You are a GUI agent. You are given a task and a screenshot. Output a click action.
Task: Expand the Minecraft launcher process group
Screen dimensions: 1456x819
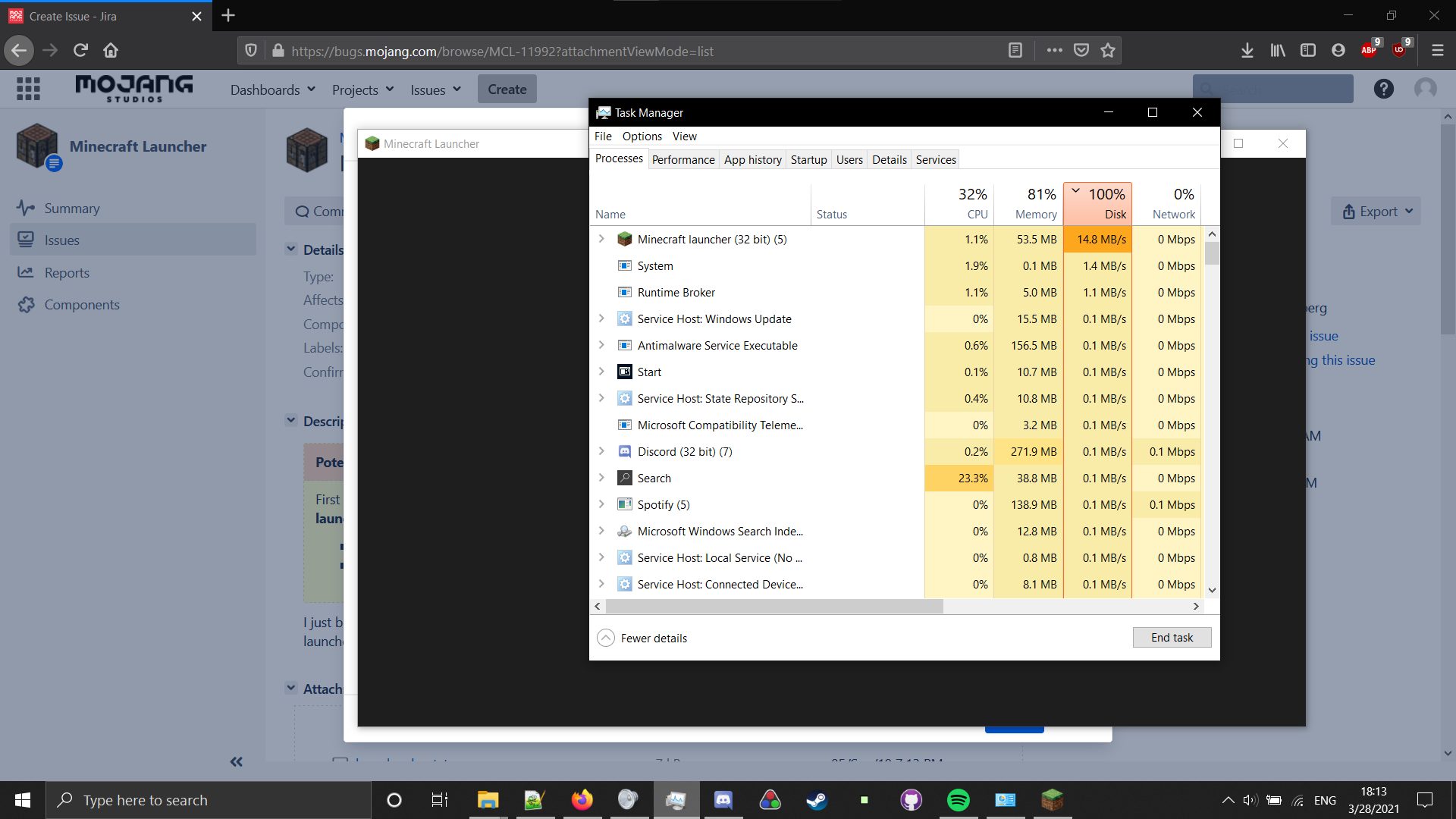[601, 239]
